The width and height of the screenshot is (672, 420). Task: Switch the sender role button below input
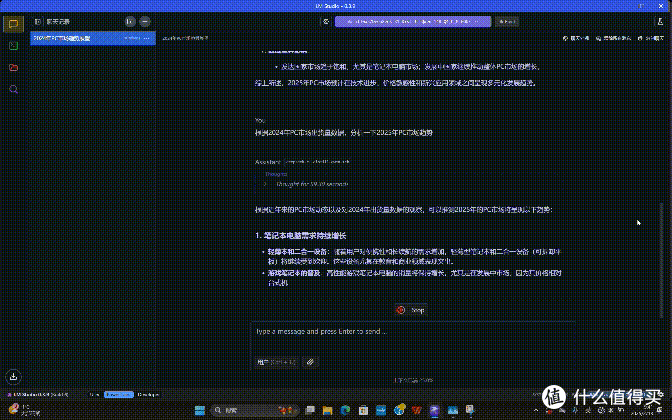pyautogui.click(x=276, y=362)
